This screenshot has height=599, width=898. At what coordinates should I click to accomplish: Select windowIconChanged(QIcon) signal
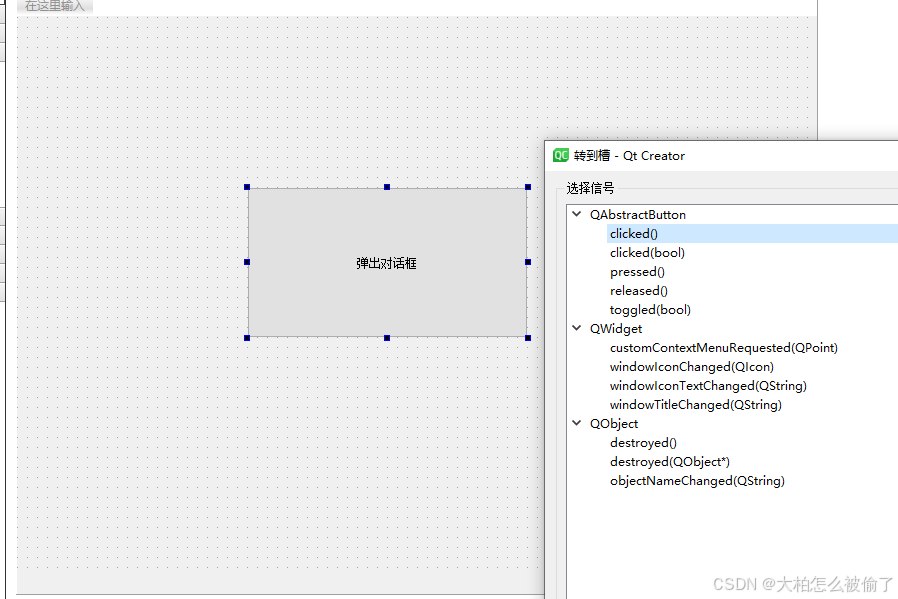click(691, 367)
